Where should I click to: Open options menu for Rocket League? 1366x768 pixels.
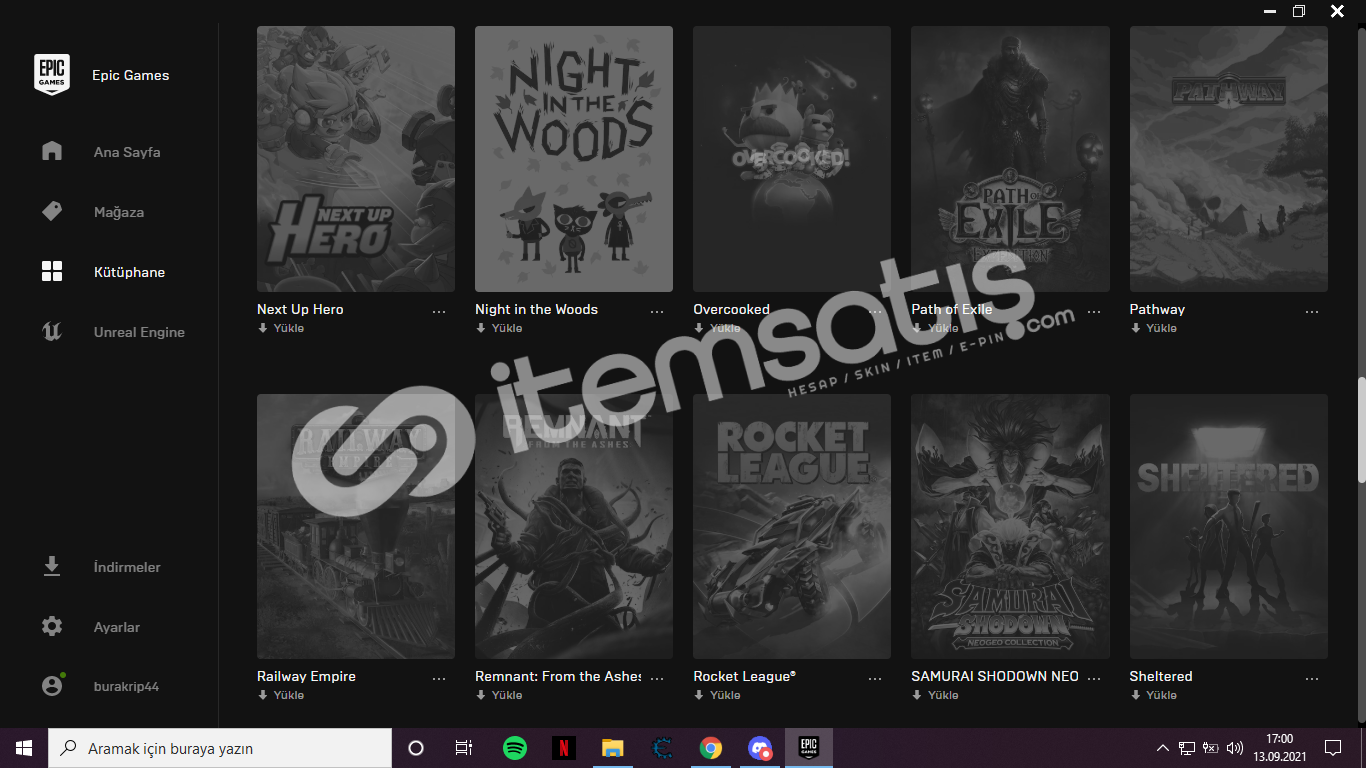click(875, 678)
